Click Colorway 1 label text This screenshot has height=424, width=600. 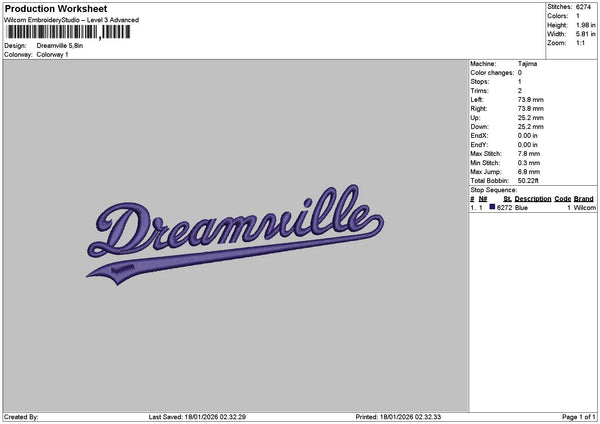click(52, 55)
